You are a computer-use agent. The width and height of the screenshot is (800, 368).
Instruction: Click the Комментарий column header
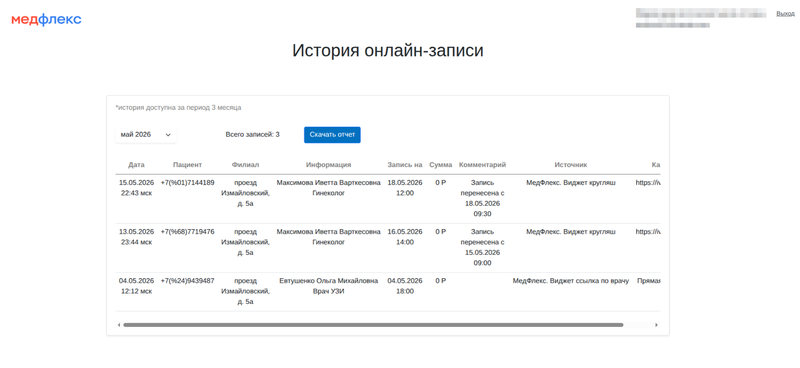tap(483, 165)
